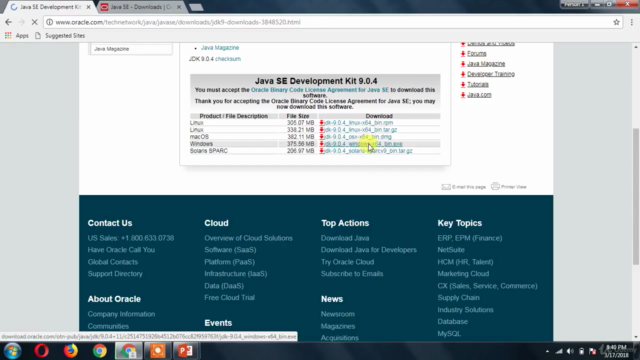Open Java.com in right sidebar
640x360 pixels.
tap(479, 95)
